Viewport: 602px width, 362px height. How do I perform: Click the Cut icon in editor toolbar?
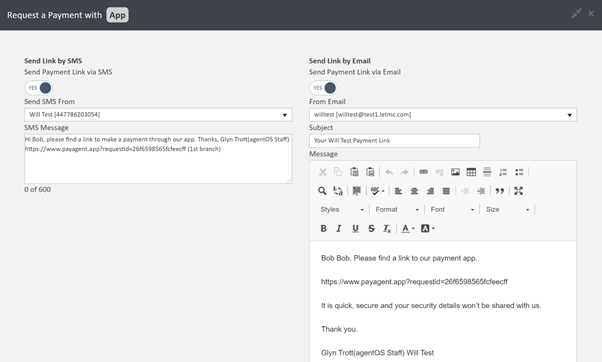(x=323, y=172)
